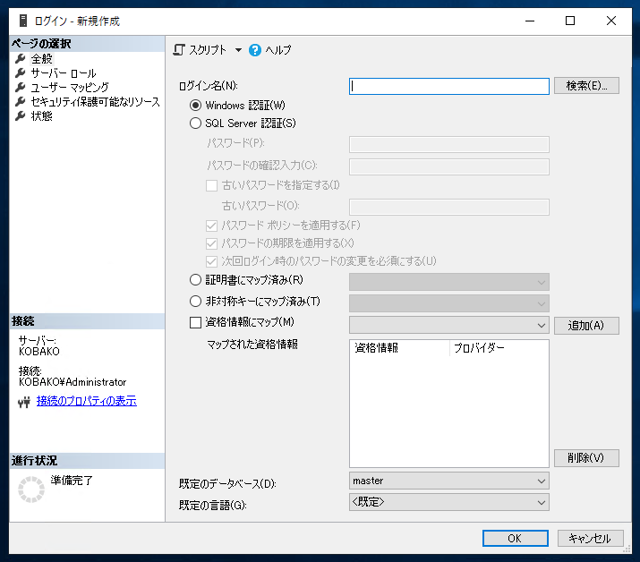Expand the スクリプト dropdown arrow
The image size is (640, 562).
pos(238,50)
